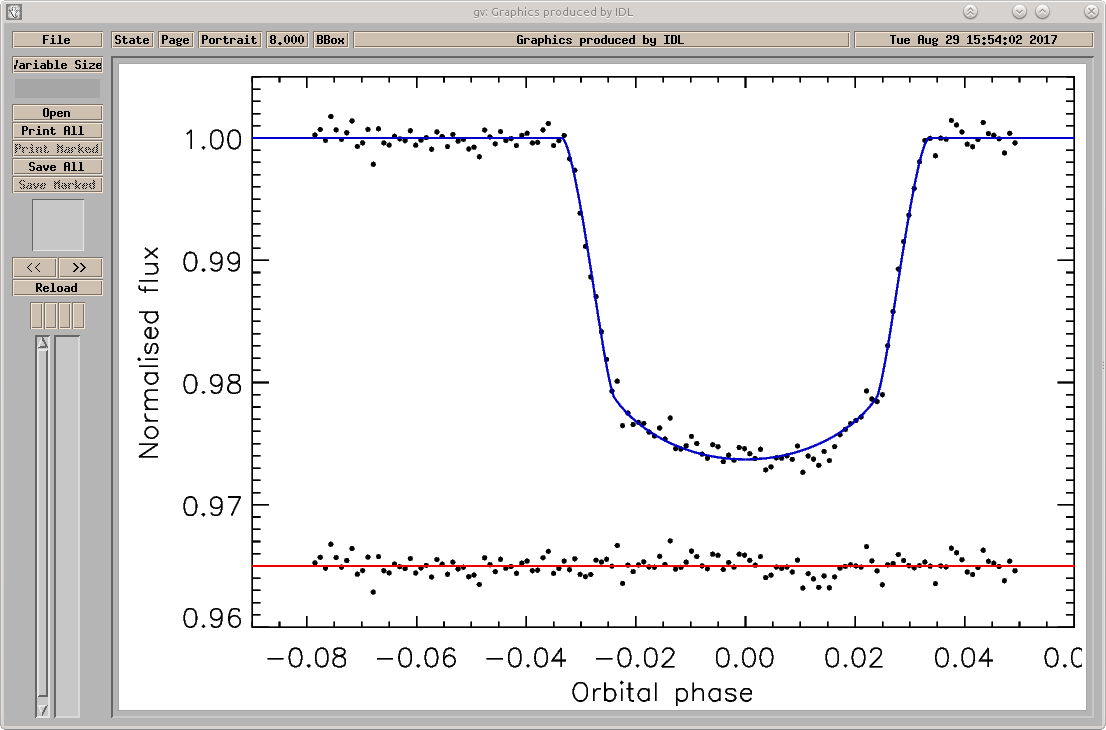The image size is (1106, 730).
Task: Expand the Portrait orientation dropdown
Action: [x=229, y=39]
